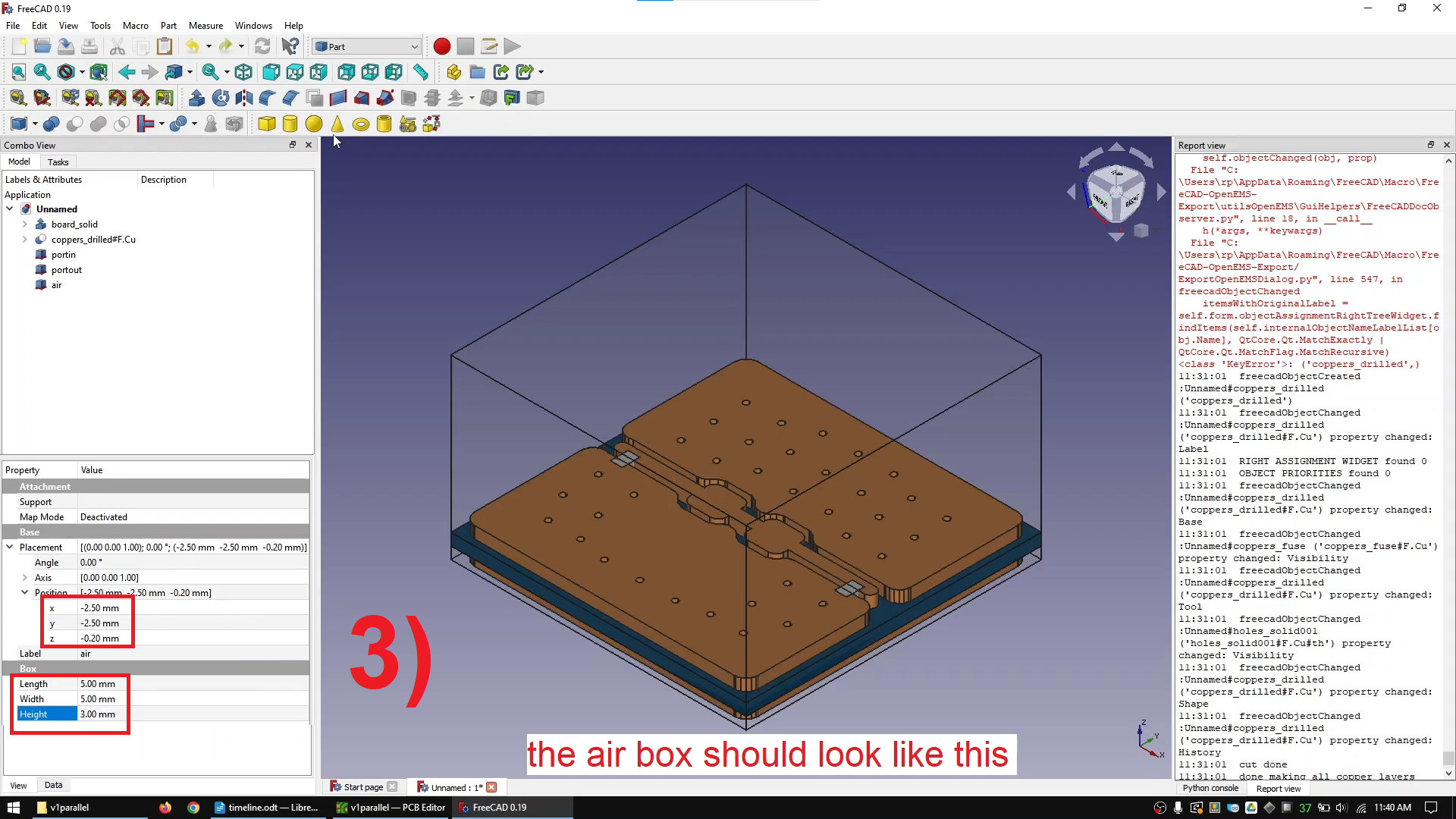
Task: Toggle visibility of the air object
Action: (56, 285)
